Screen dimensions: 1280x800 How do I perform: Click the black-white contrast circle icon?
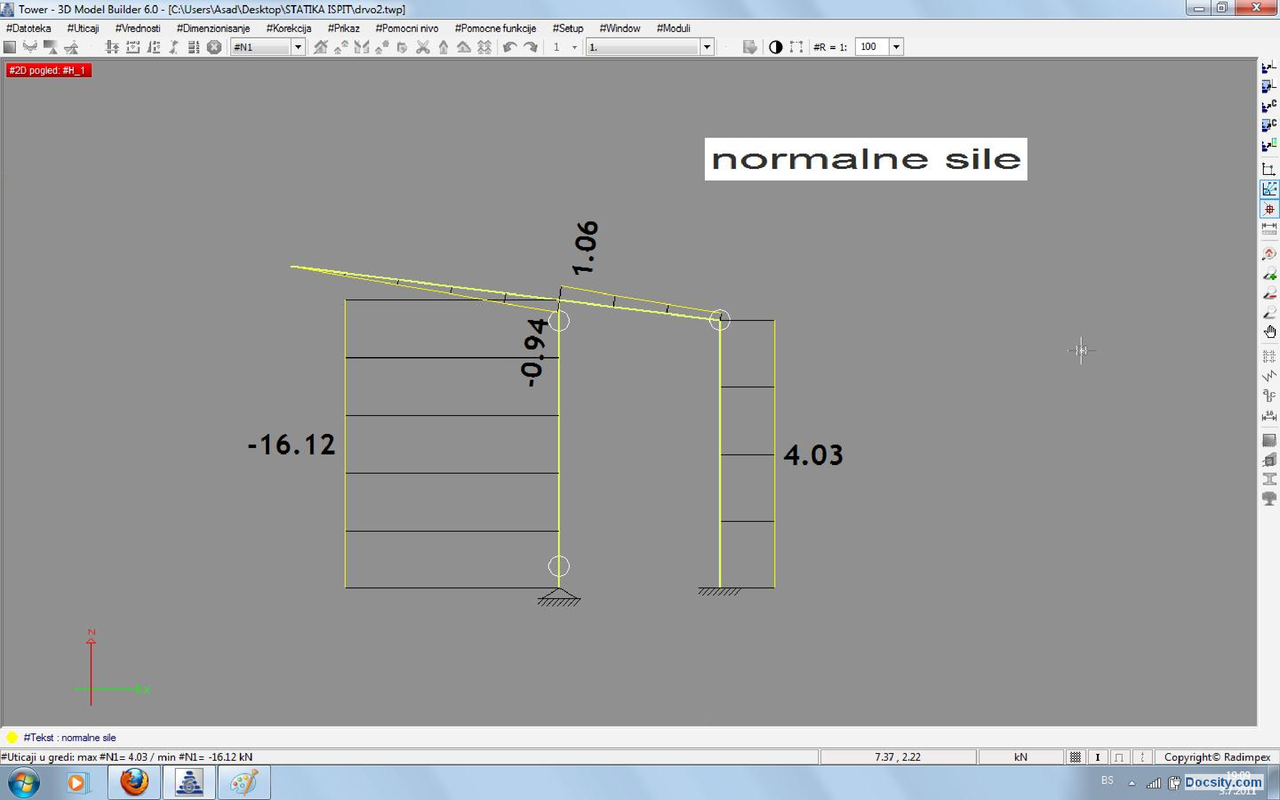coord(775,47)
